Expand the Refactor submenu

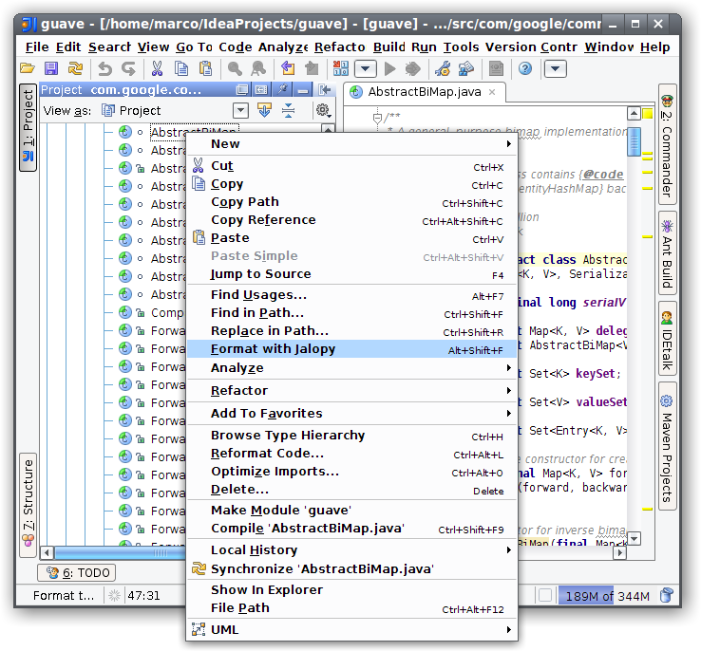[x=352, y=391]
